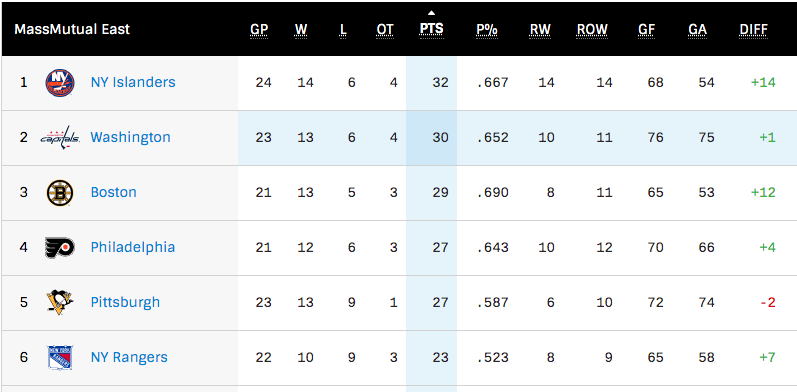Open the NY Islanders team link

click(133, 82)
